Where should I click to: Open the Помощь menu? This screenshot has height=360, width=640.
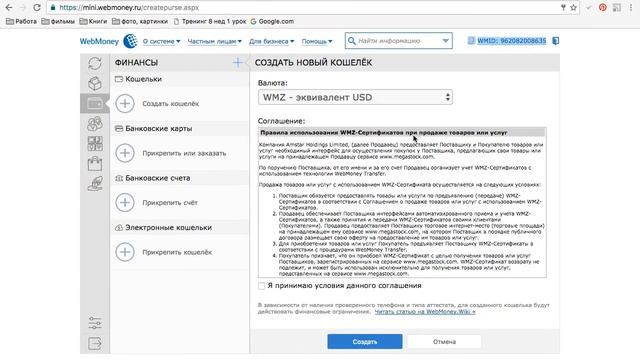click(317, 41)
